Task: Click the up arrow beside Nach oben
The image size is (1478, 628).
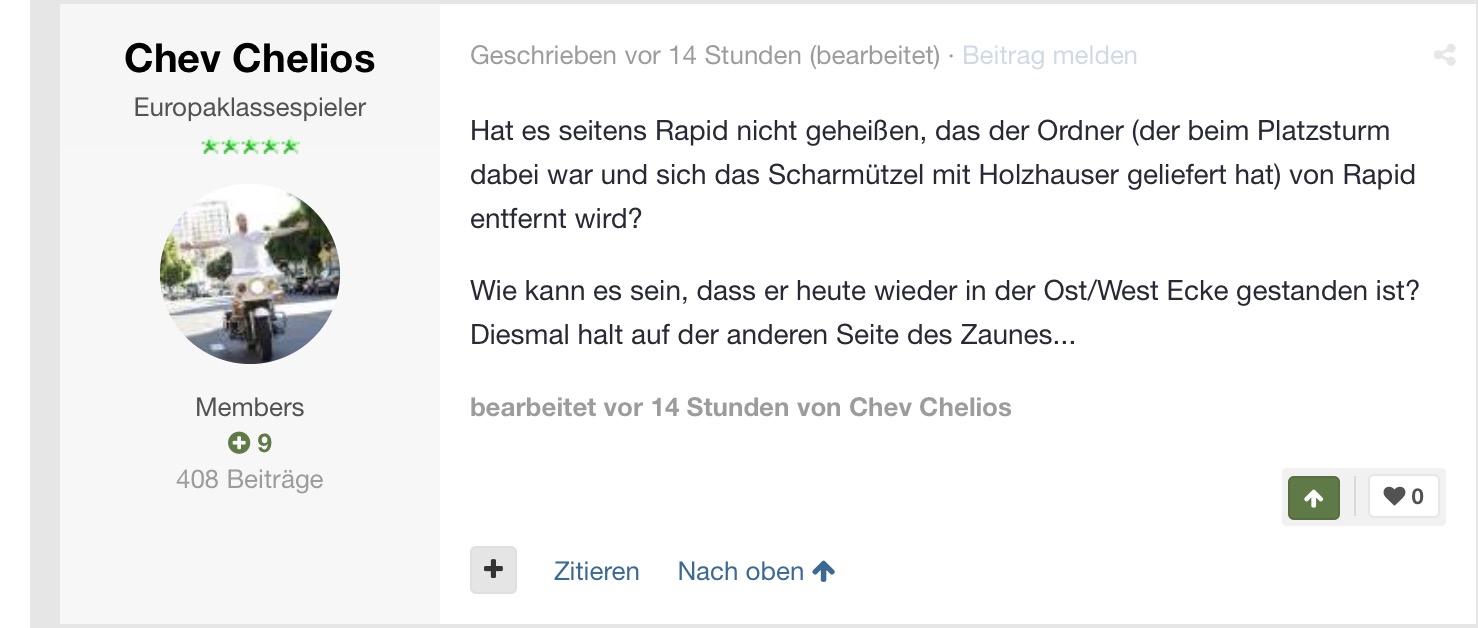Action: pyautogui.click(x=824, y=571)
